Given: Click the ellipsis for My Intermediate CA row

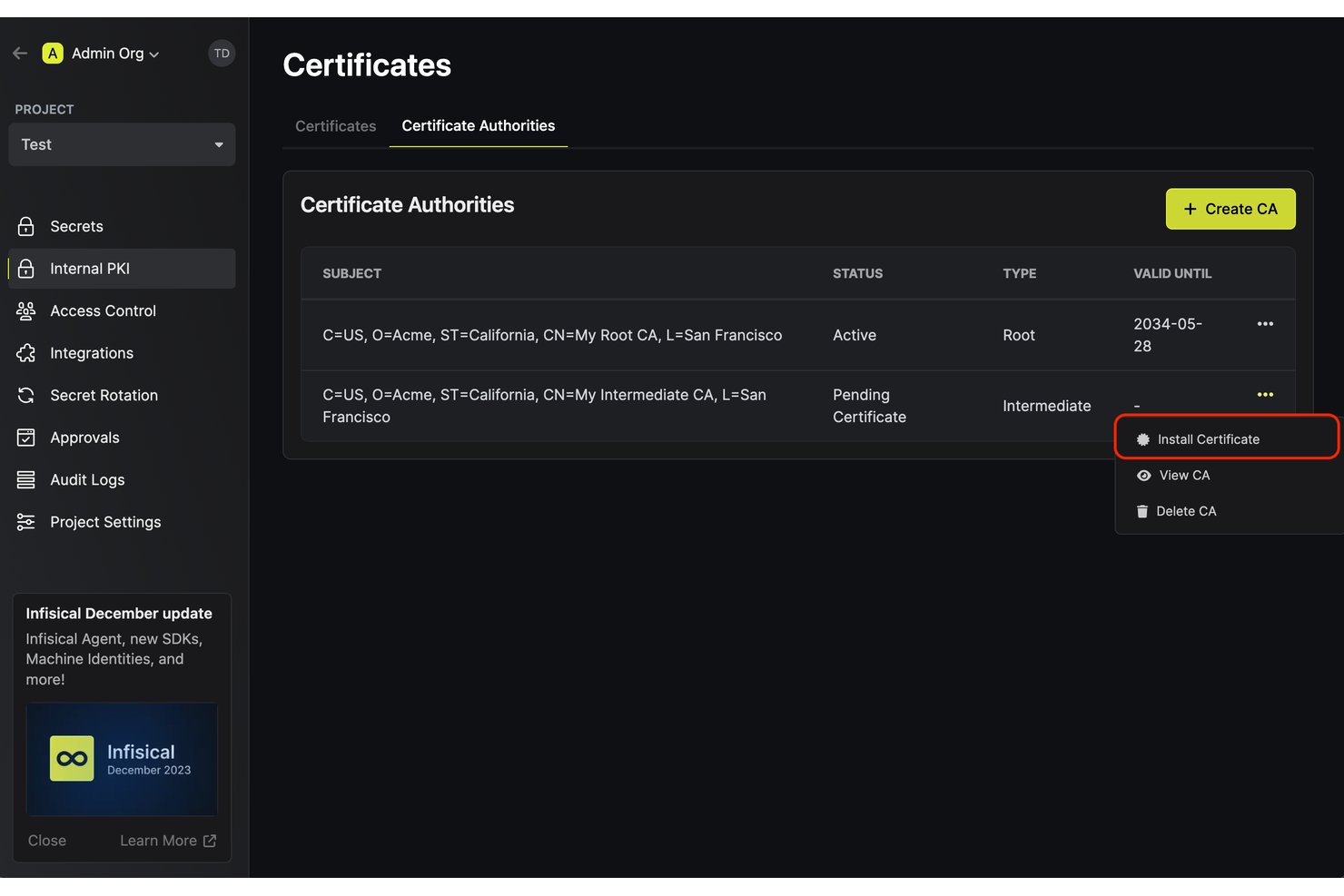Looking at the screenshot, I should (x=1265, y=395).
